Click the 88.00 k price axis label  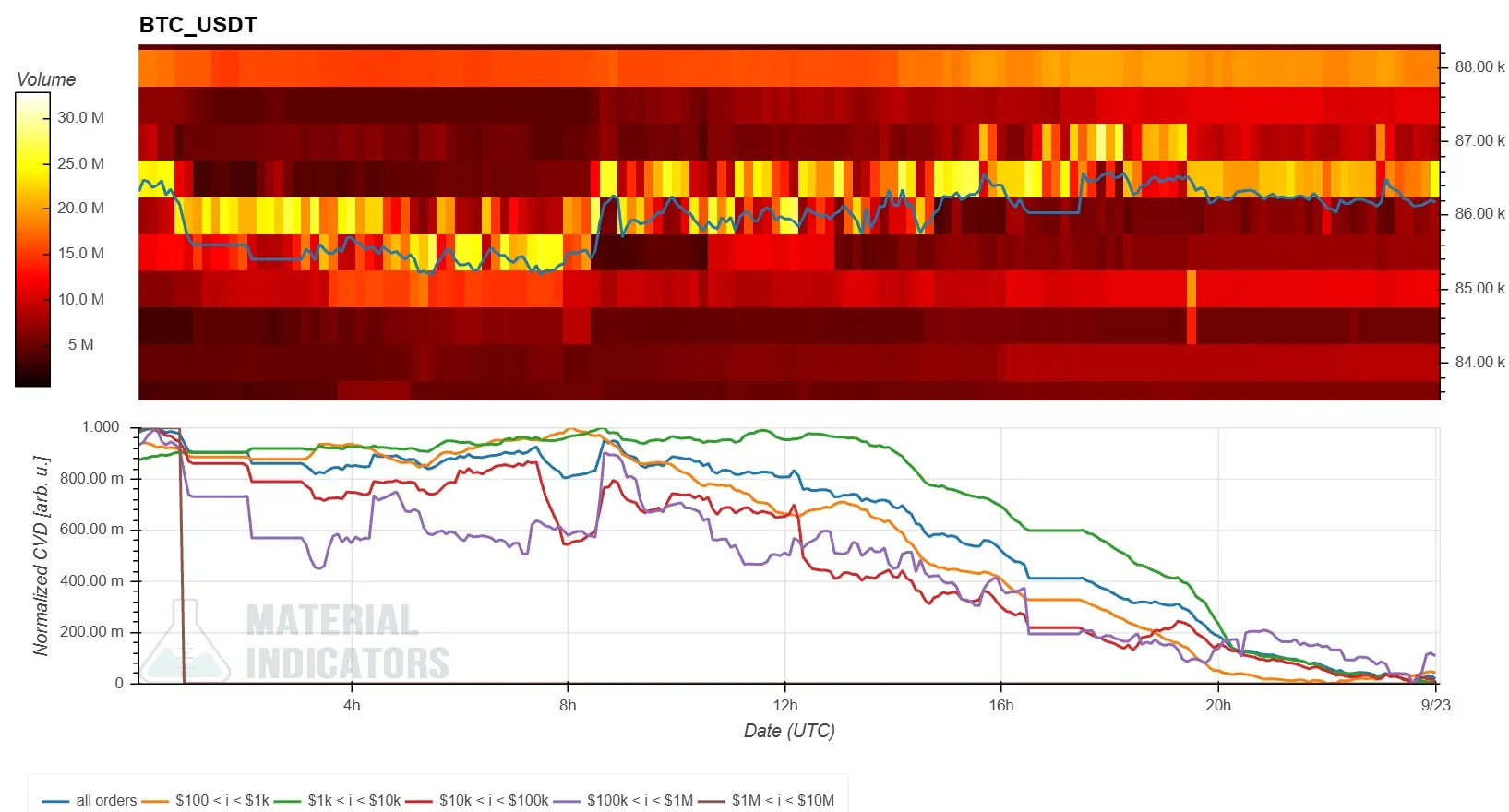point(1479,66)
